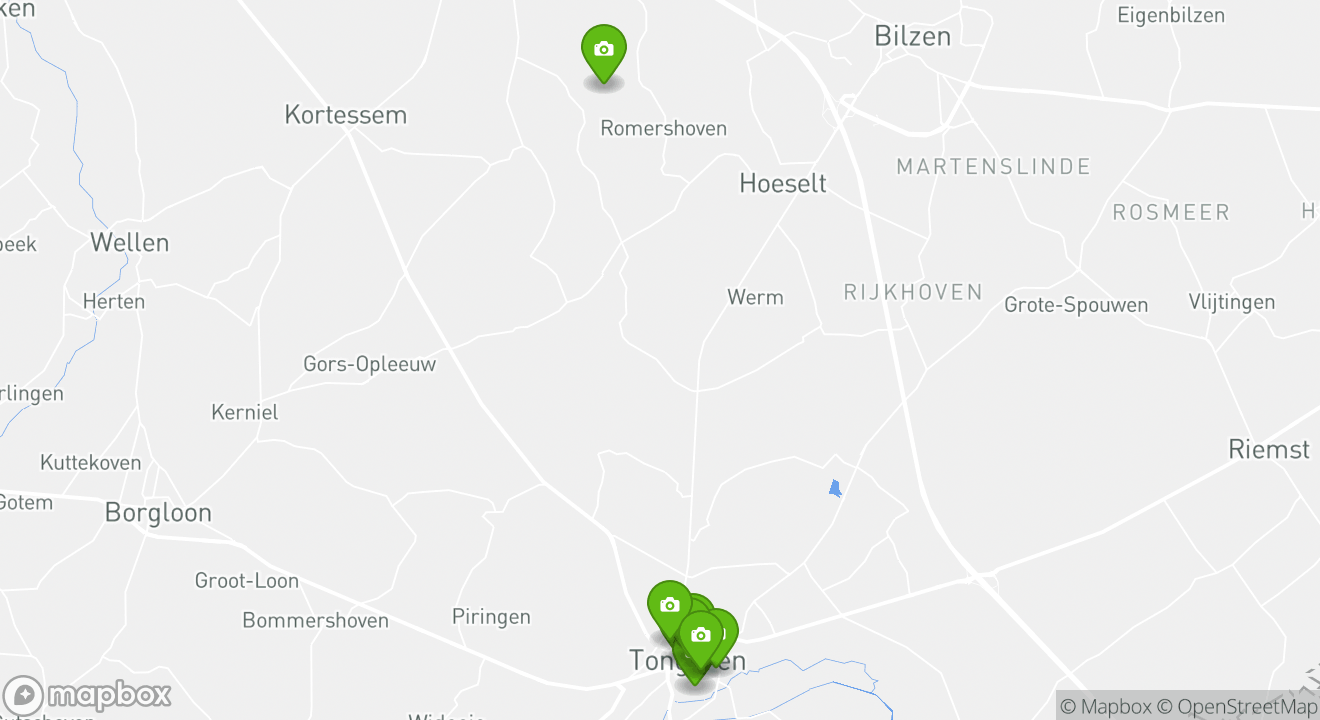The image size is (1320, 720).
Task: Open the Mapbox logo
Action: pos(87,695)
